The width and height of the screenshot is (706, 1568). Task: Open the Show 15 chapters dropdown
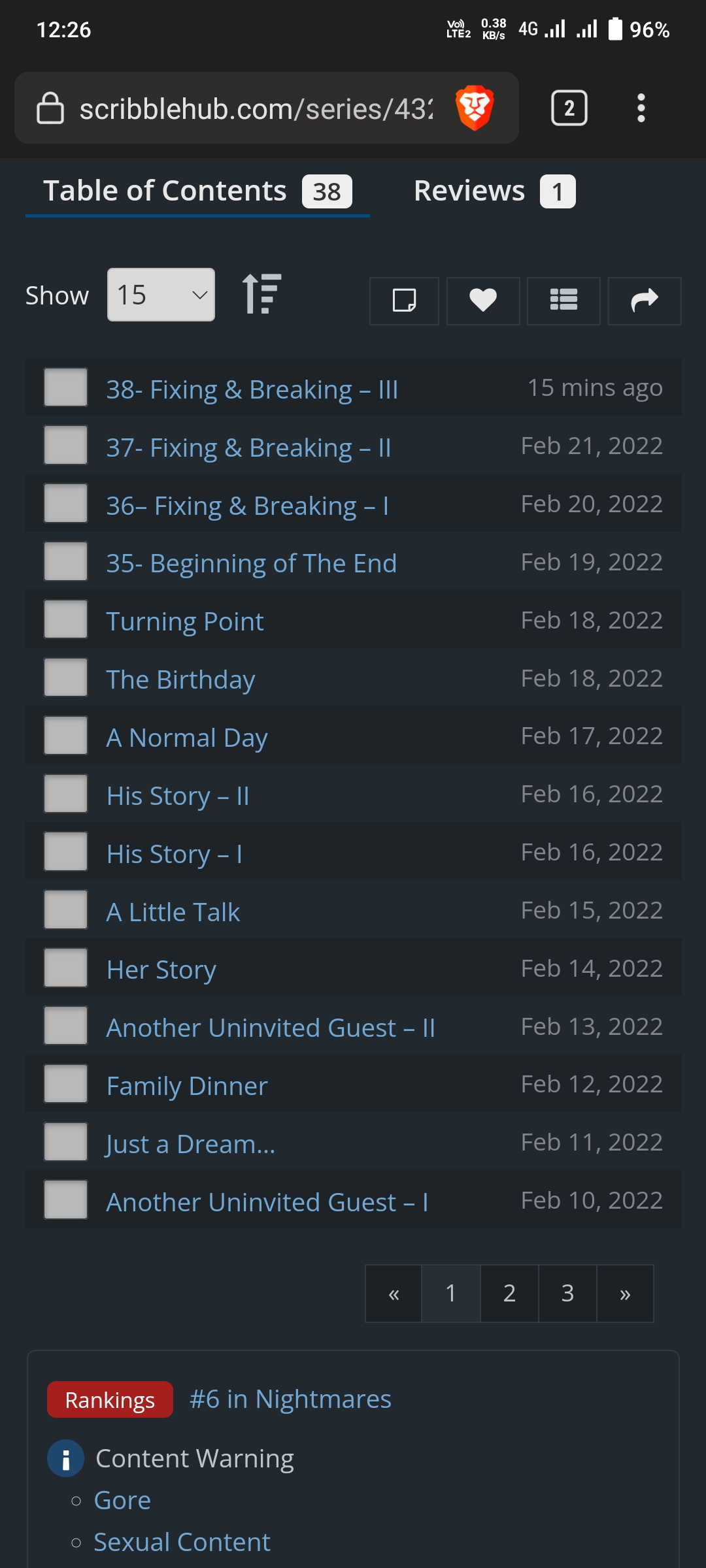(161, 295)
